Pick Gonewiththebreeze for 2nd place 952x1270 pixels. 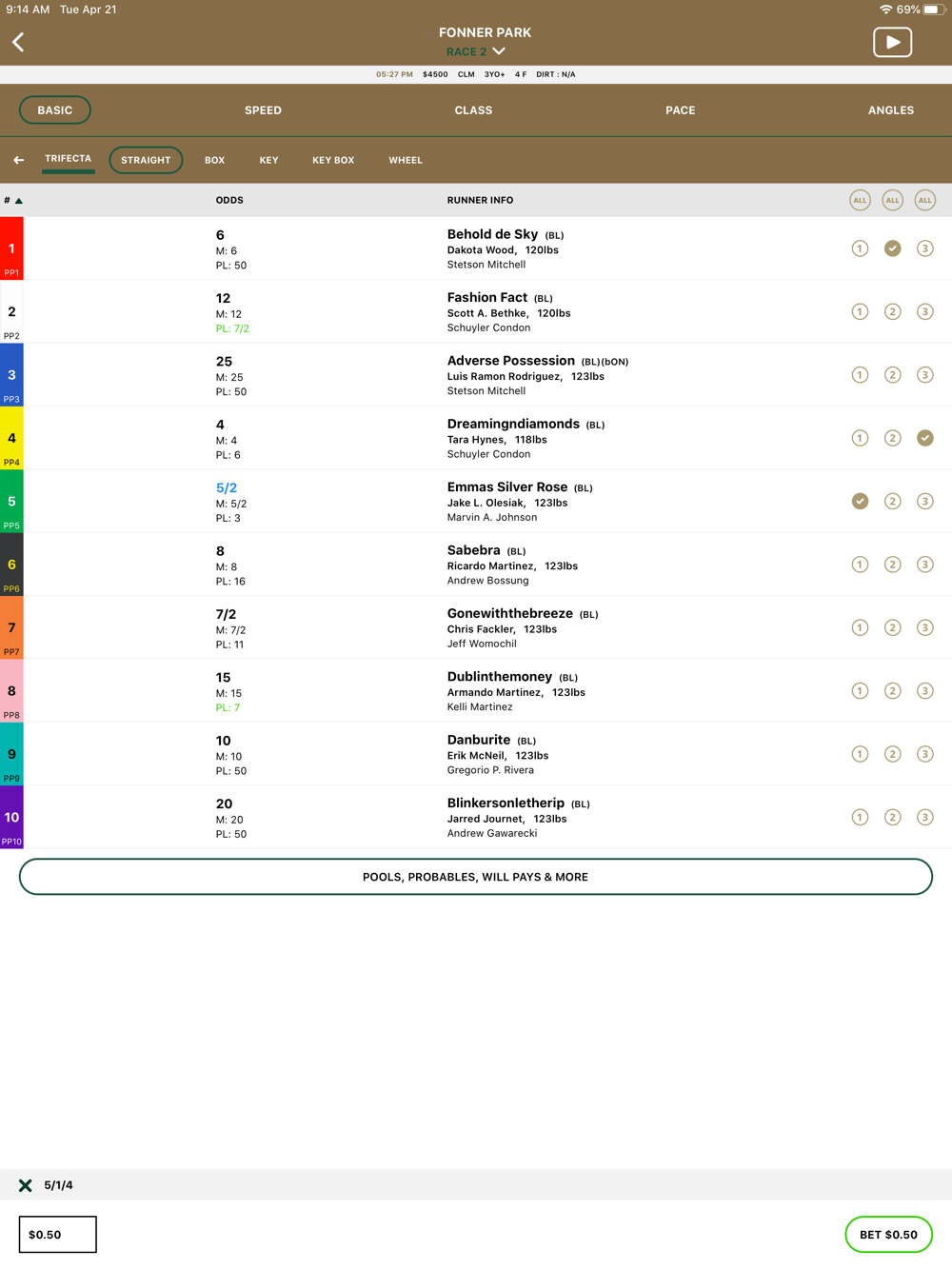pos(892,627)
